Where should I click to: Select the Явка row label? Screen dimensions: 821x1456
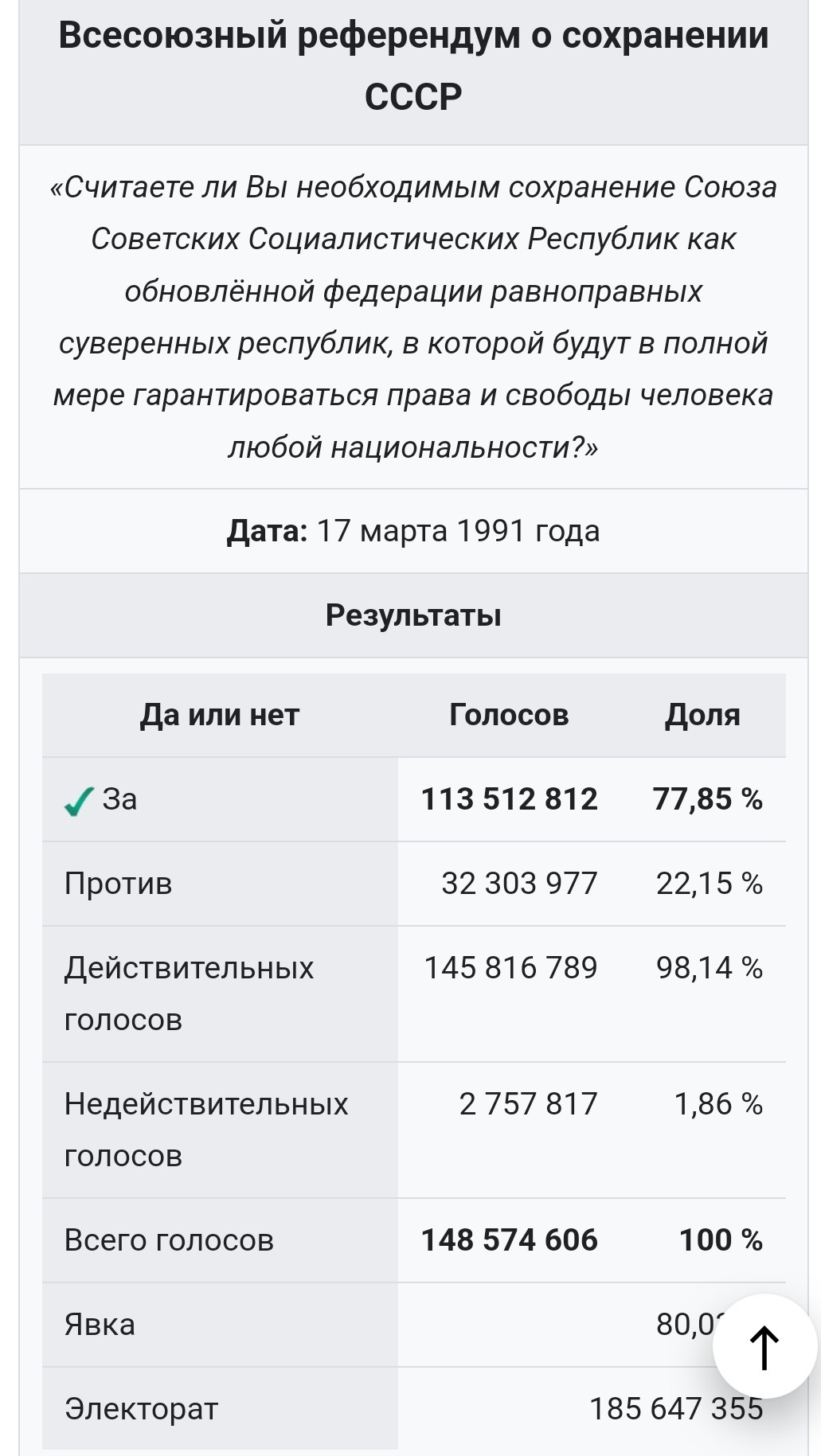click(x=100, y=1325)
